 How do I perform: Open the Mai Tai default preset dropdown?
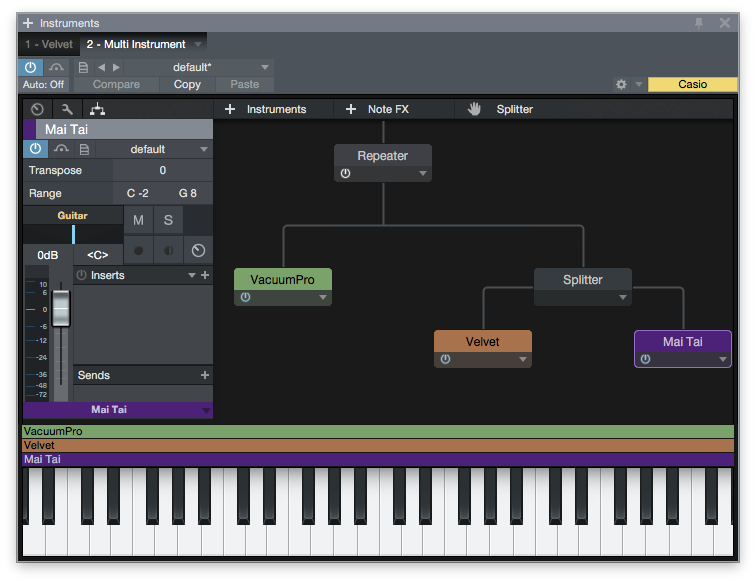(204, 149)
